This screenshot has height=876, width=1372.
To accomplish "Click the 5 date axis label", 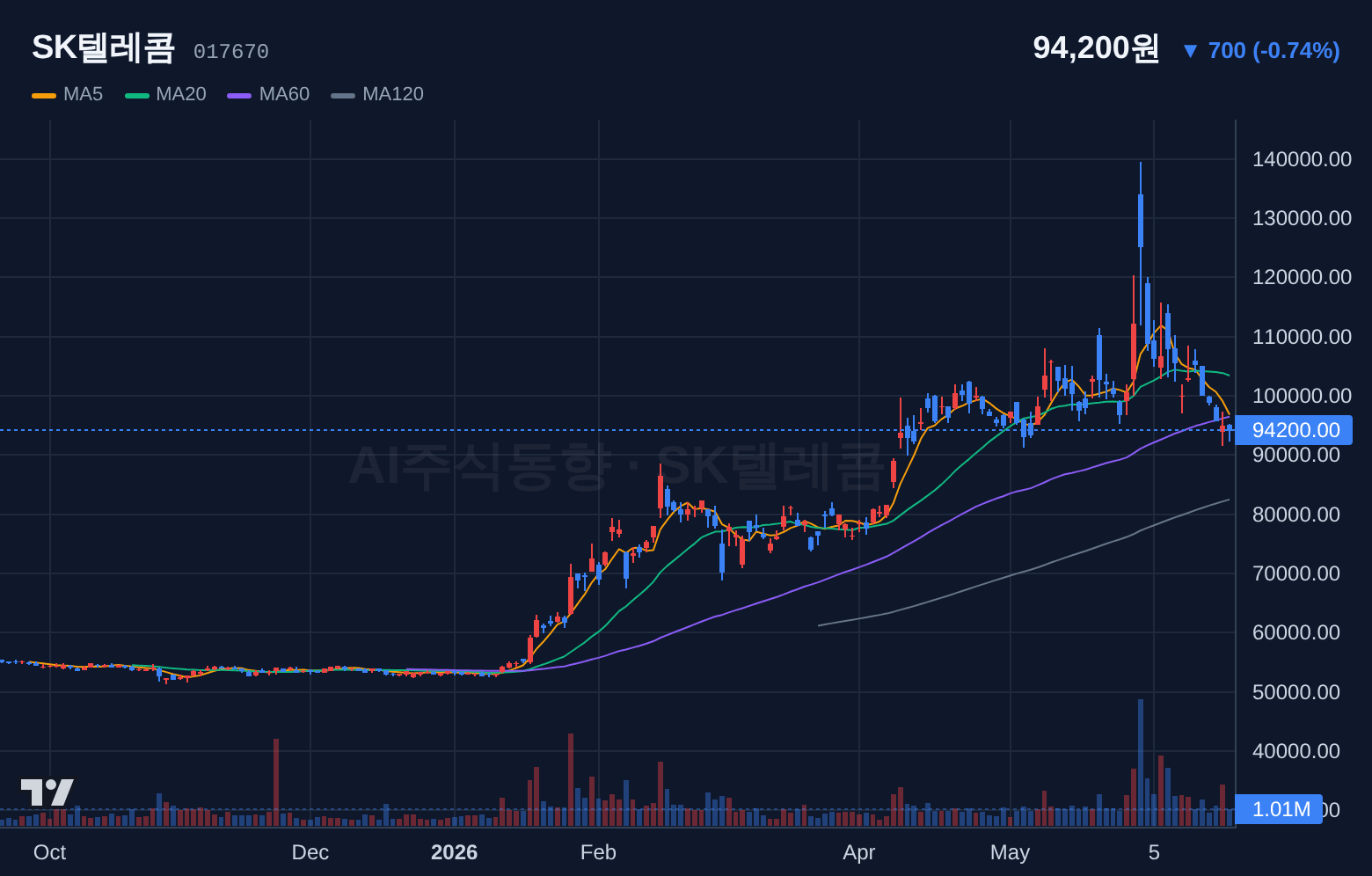I will coord(1154,852).
